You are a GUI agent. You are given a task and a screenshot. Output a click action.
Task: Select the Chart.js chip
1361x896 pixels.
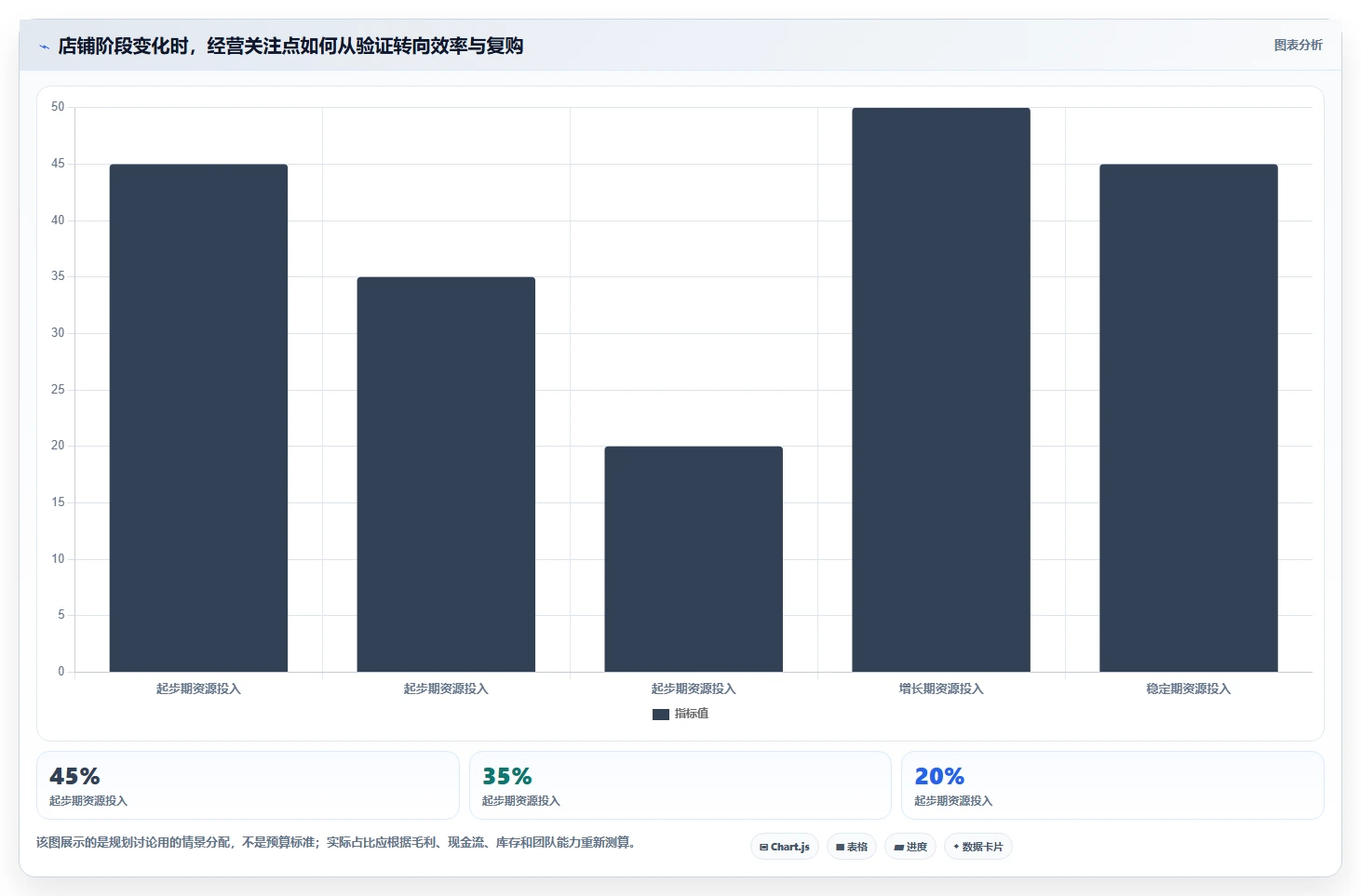click(x=785, y=847)
